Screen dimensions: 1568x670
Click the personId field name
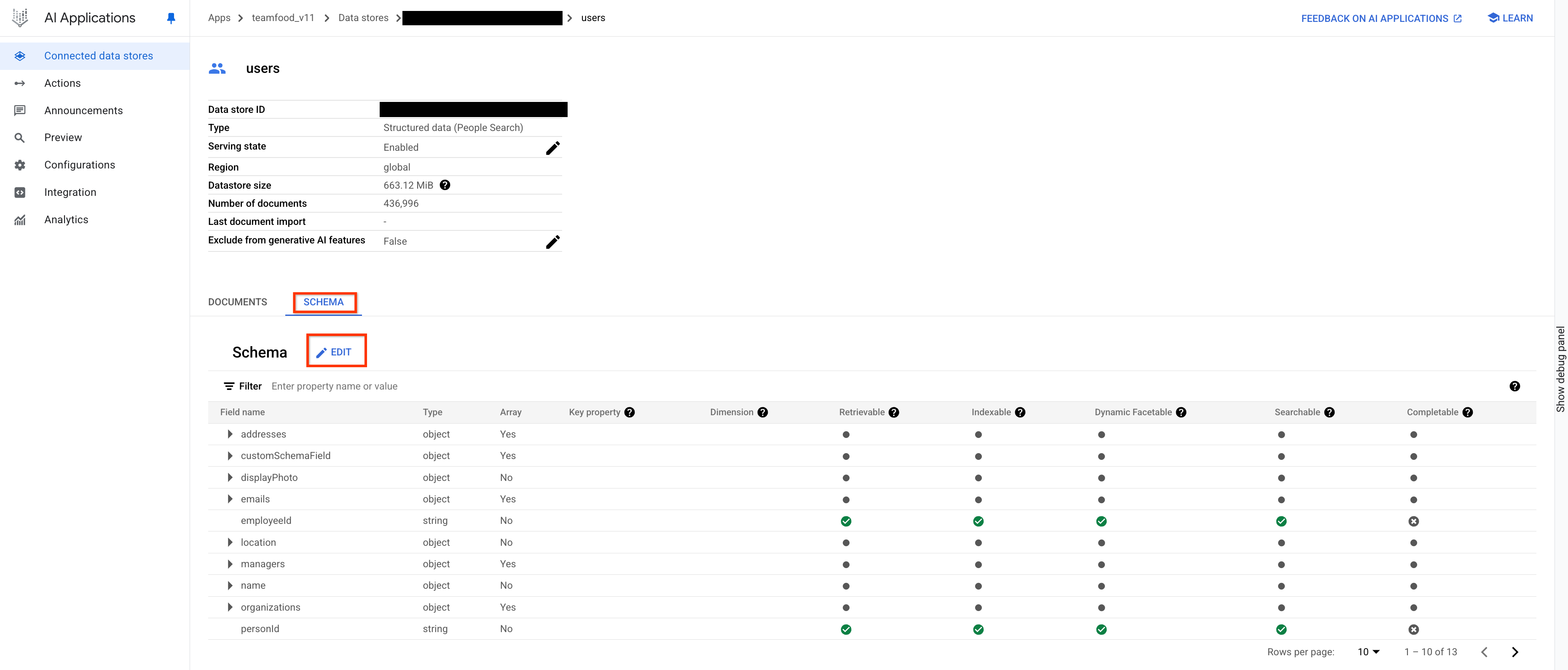[x=260, y=629]
